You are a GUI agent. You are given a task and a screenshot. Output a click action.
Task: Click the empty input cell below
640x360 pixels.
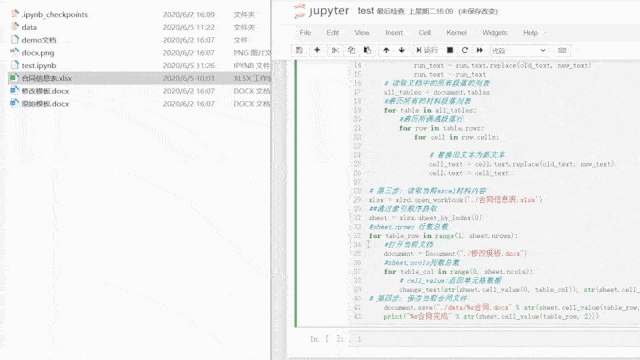click(x=495, y=339)
